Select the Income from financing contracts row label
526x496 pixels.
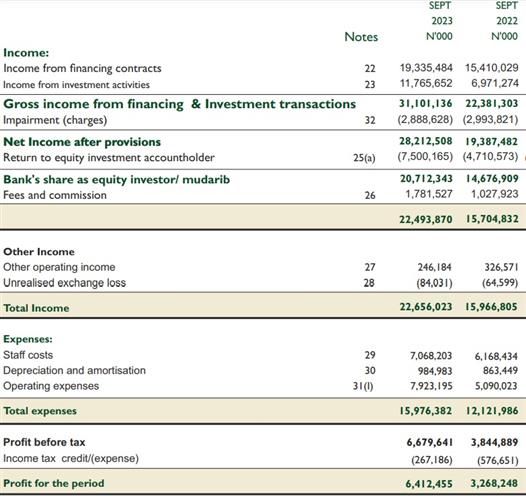tap(82, 68)
